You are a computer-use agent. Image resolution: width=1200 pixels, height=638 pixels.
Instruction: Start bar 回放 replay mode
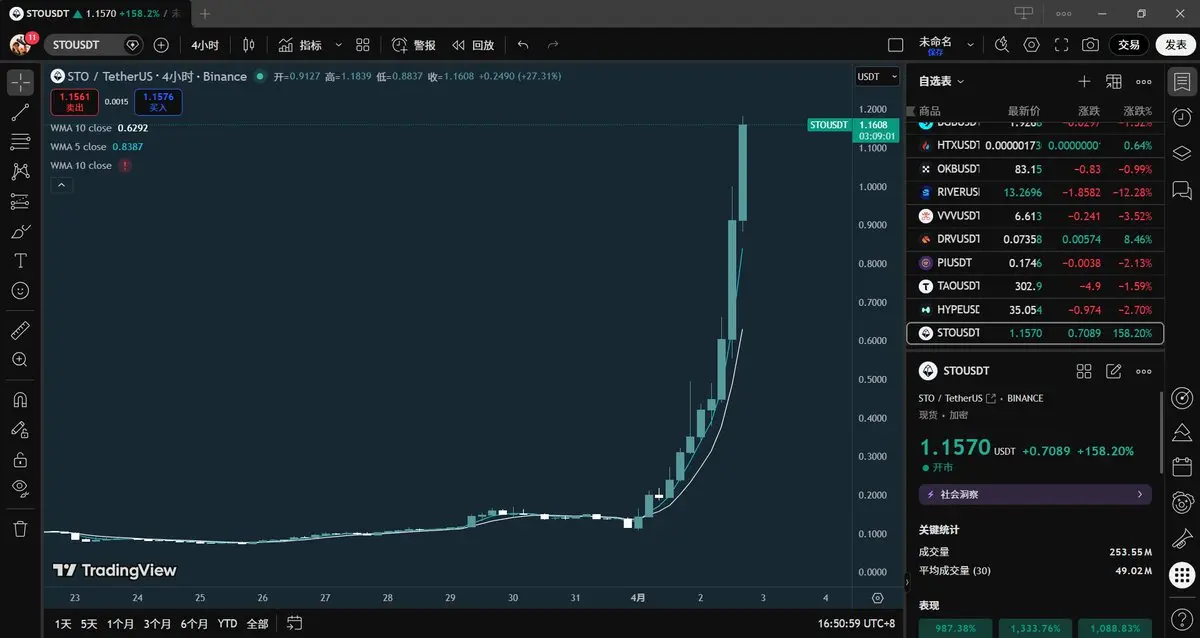[473, 45]
